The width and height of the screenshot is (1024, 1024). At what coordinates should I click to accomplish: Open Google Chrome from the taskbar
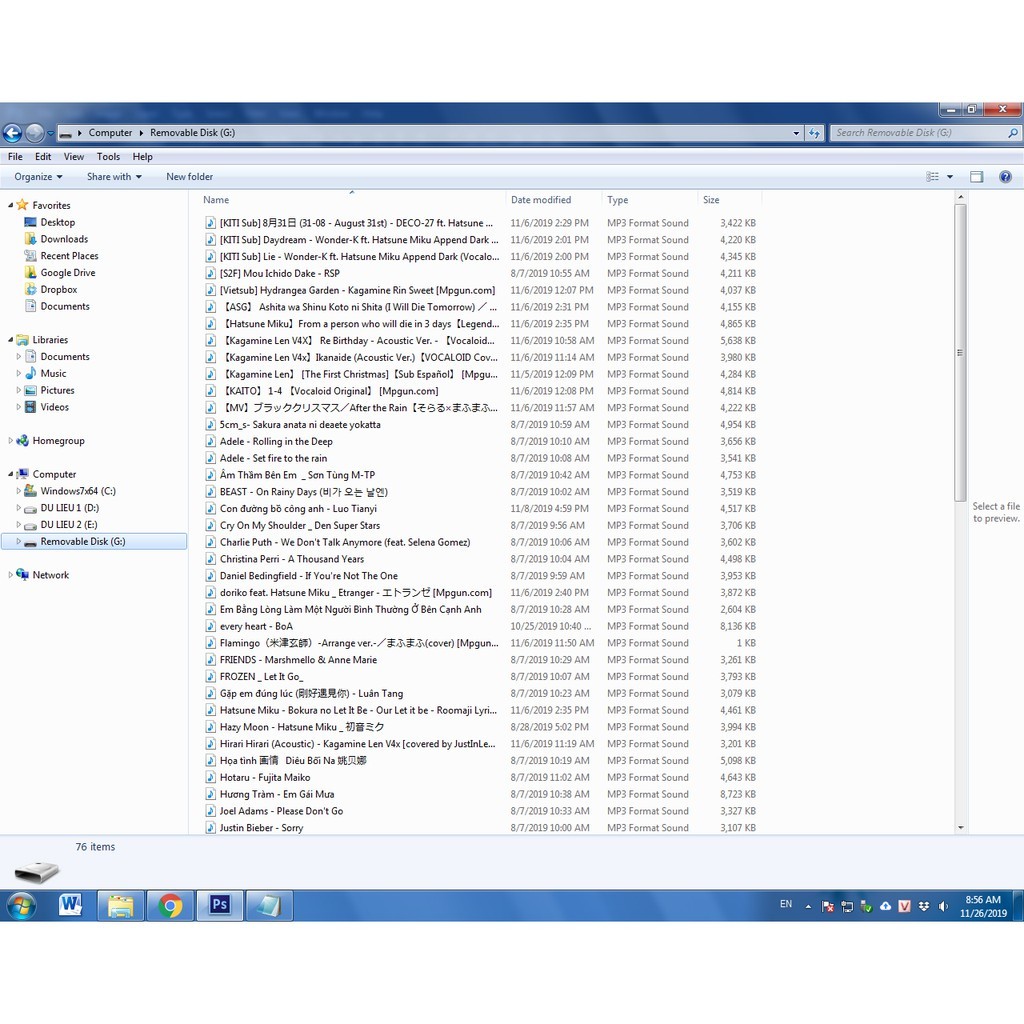pyautogui.click(x=170, y=906)
